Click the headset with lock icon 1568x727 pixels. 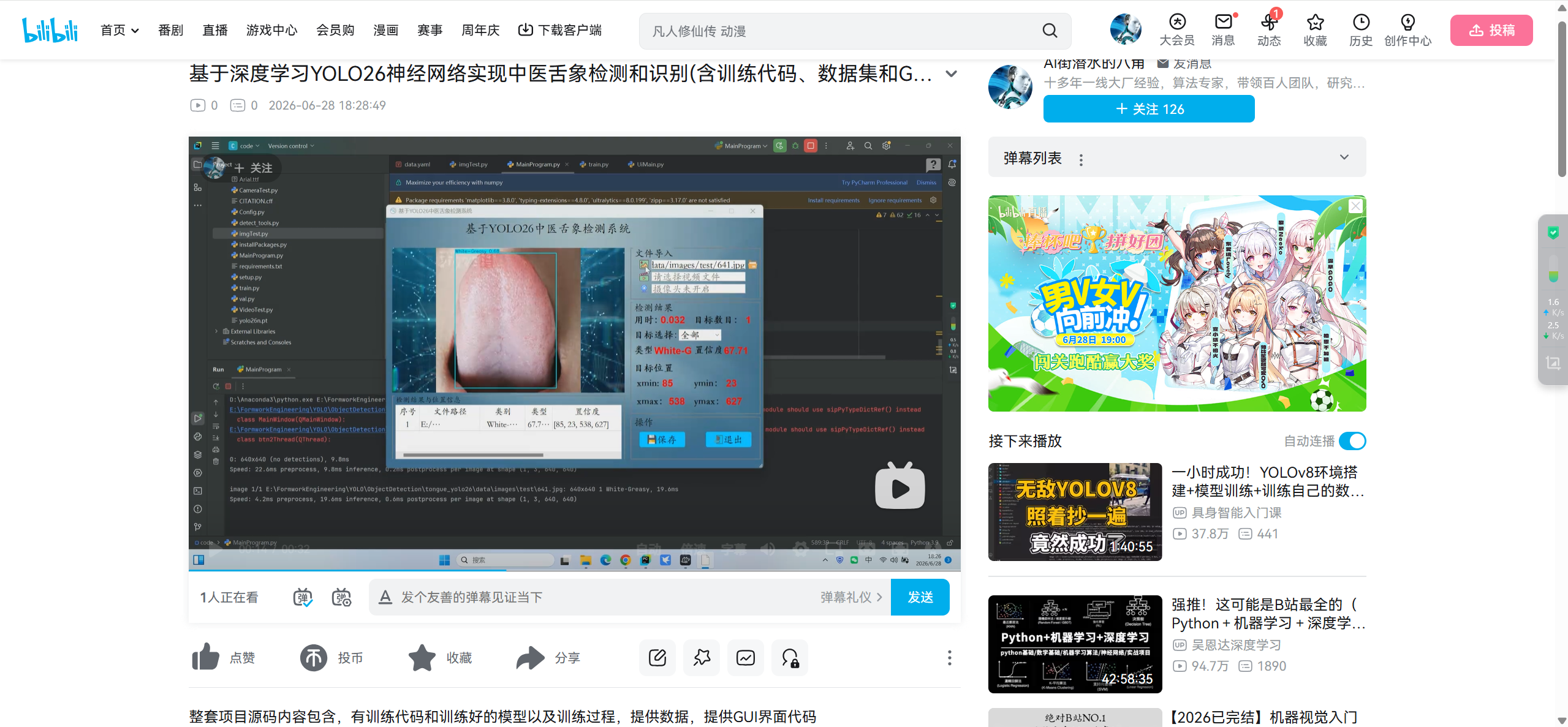click(790, 658)
